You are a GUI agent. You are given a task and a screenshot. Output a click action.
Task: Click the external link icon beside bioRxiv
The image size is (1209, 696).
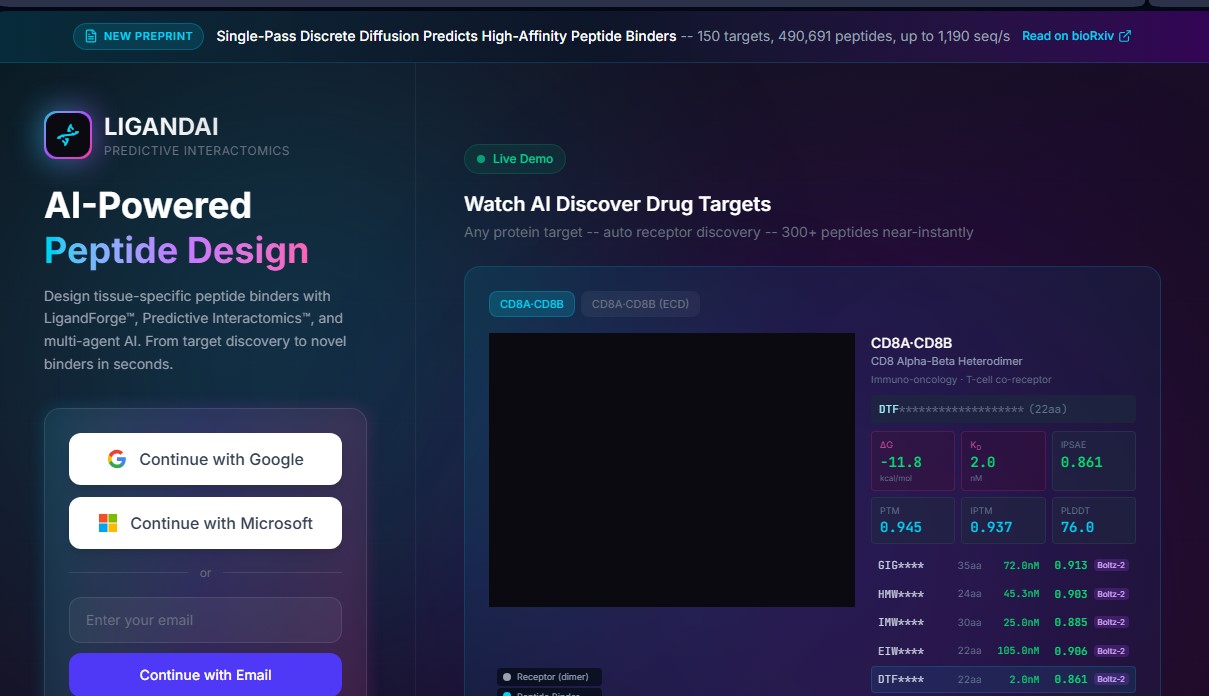click(1125, 36)
